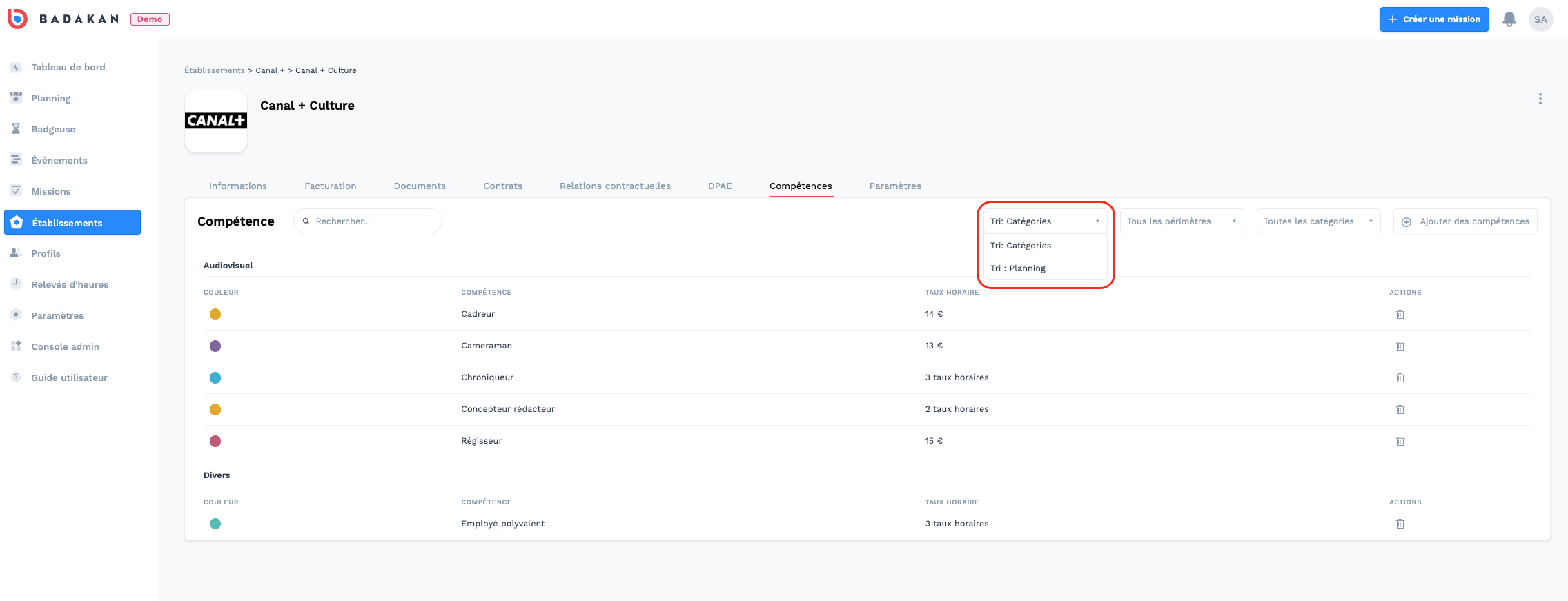Click the search magnifier icon in Rechercher field
Image resolution: width=1568 pixels, height=601 pixels.
tap(306, 221)
